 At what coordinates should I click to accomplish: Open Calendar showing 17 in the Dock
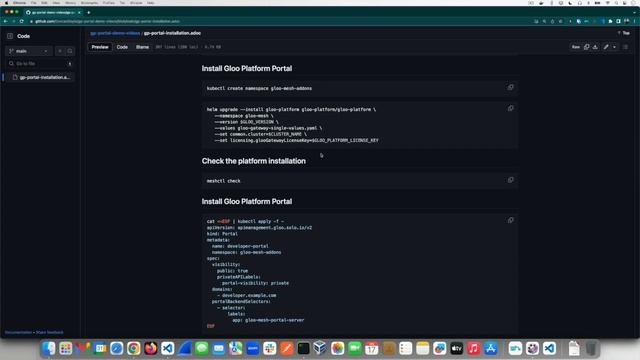pos(371,349)
